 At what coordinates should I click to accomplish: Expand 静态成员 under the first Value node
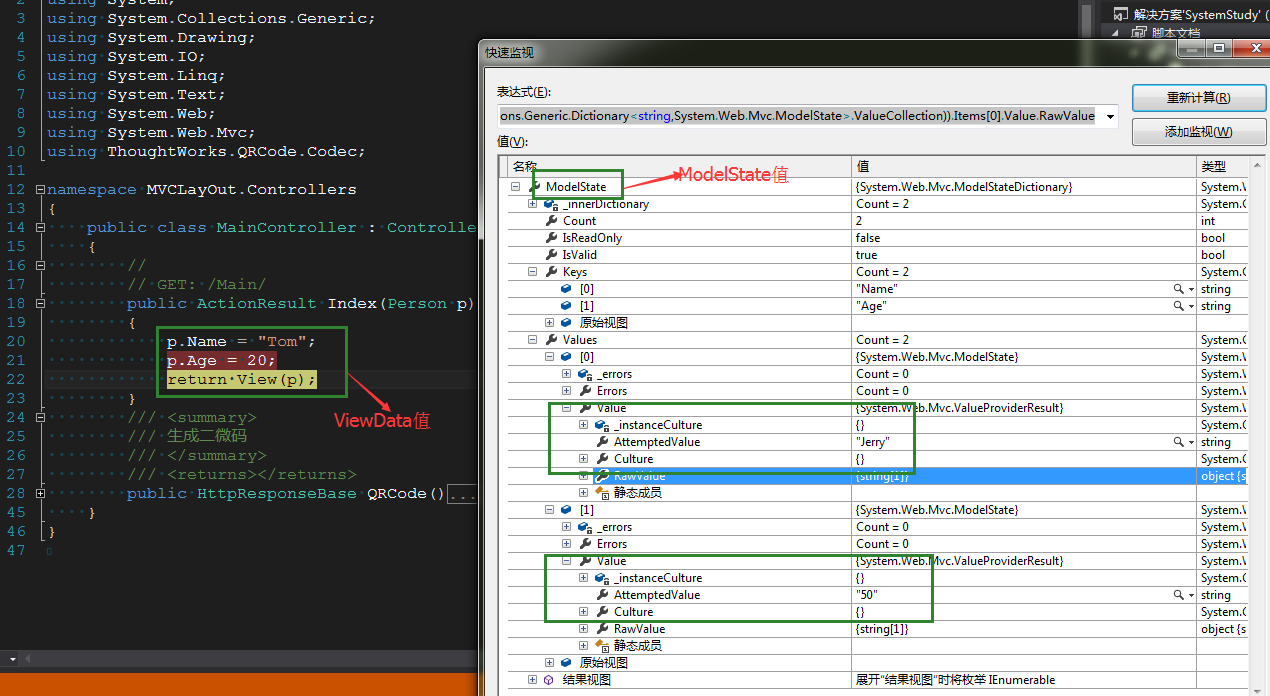coord(584,493)
